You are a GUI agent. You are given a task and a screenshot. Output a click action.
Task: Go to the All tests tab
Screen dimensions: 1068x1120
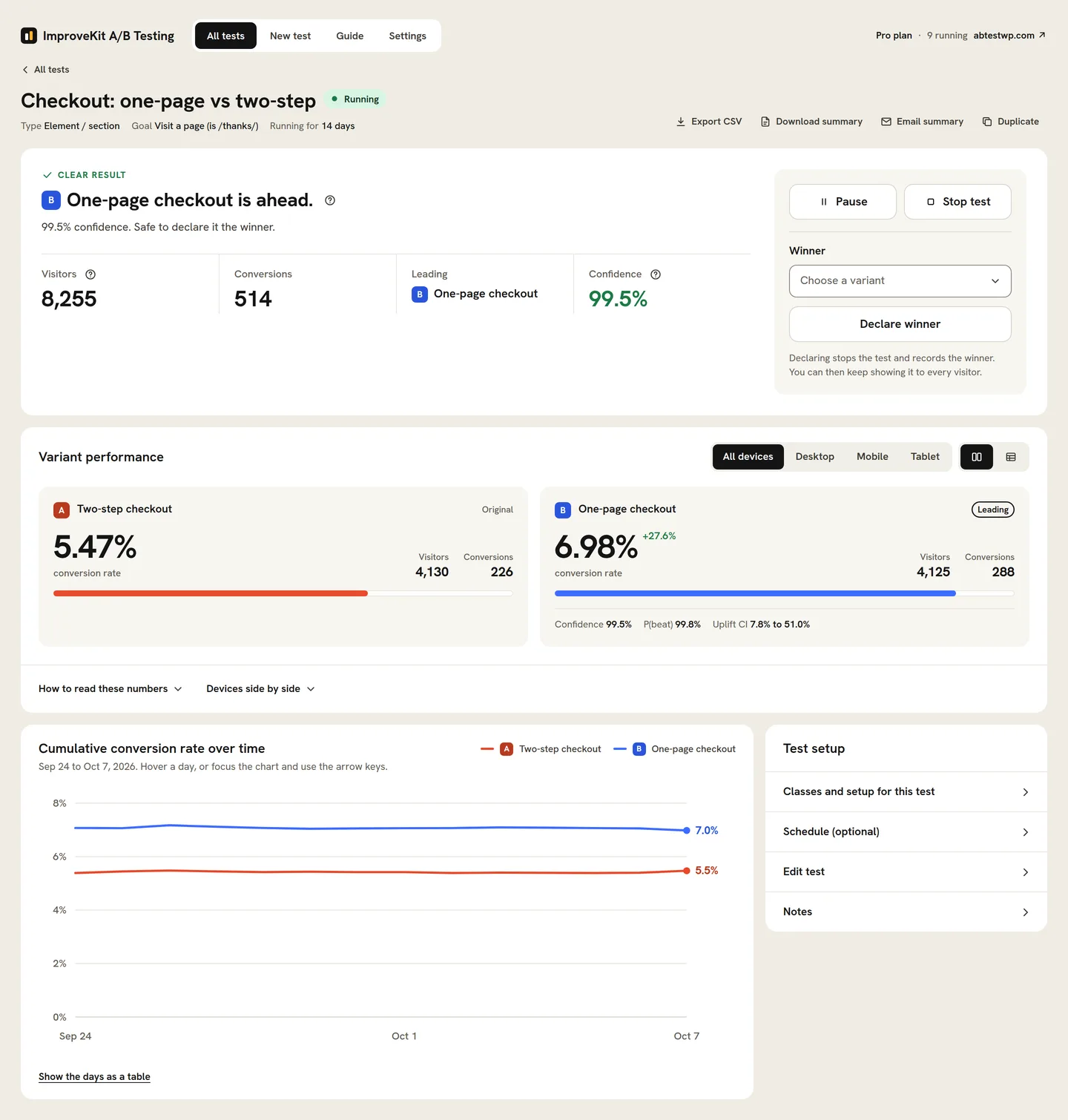(225, 36)
